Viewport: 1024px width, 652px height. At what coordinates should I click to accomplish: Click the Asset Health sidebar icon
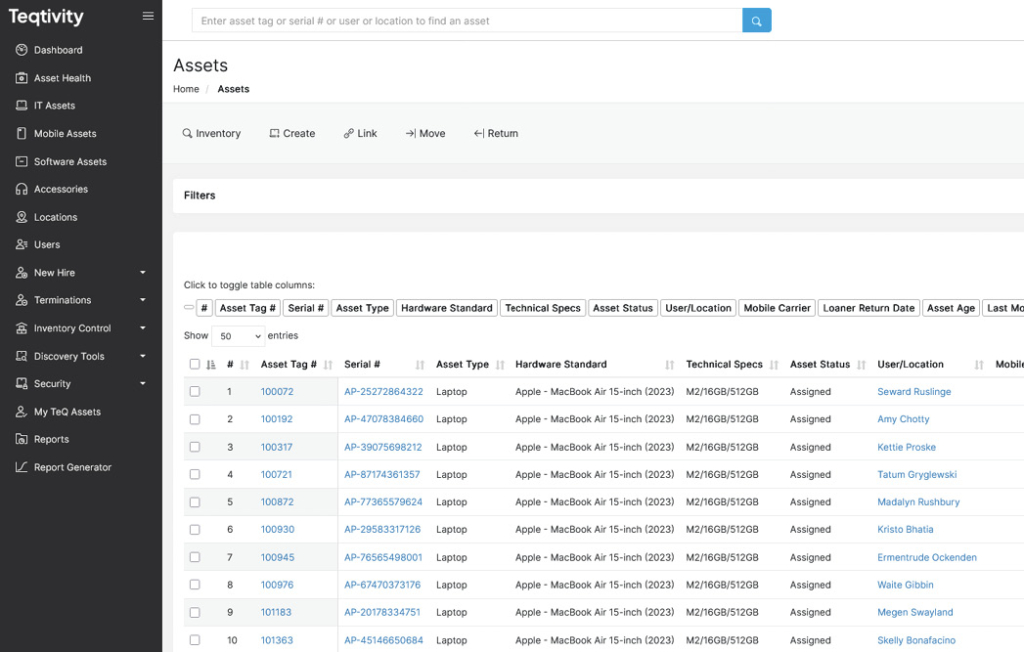(22, 78)
